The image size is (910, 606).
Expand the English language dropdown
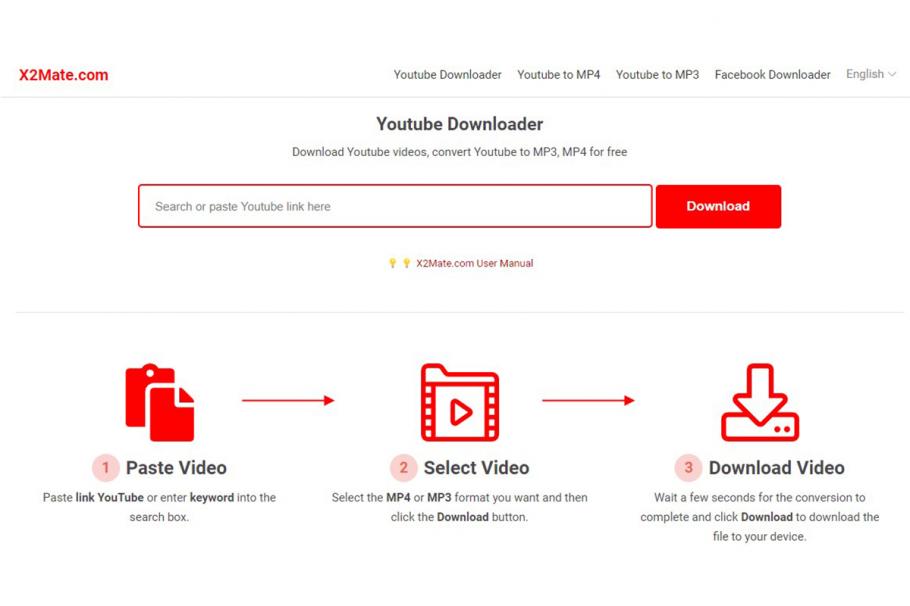coord(871,74)
